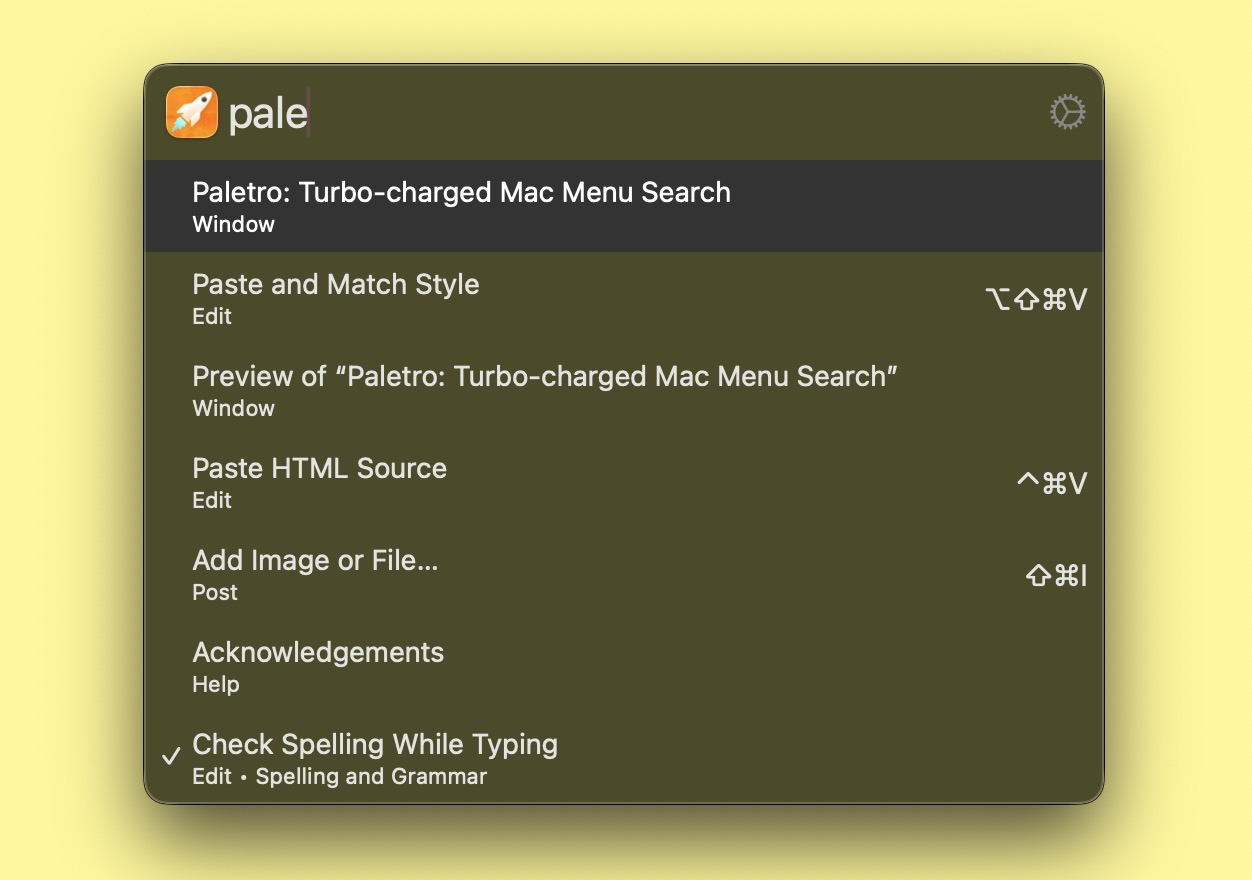This screenshot has height=880, width=1252.
Task: Open settings via the gear icon
Action: 1067,112
